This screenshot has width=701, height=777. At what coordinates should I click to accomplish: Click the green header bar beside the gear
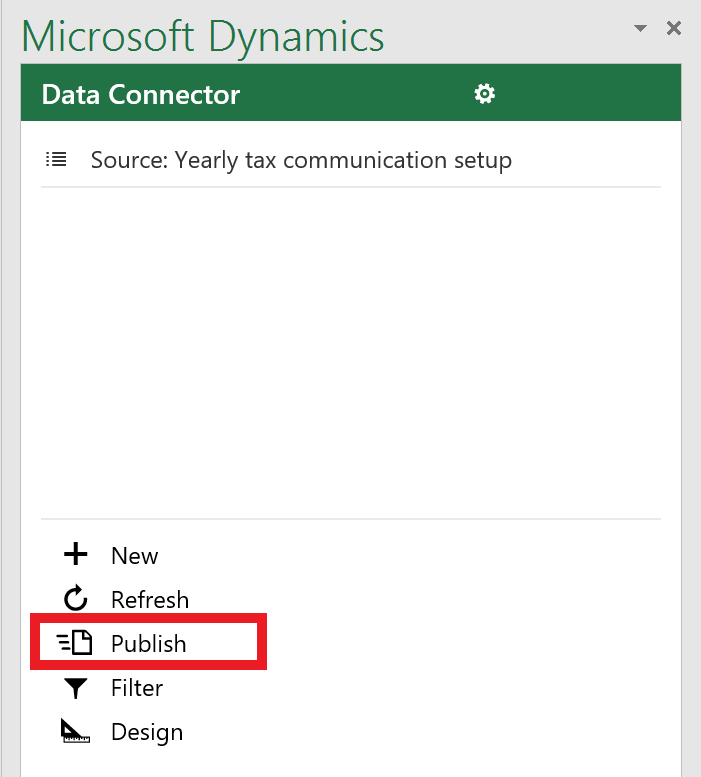point(585,93)
